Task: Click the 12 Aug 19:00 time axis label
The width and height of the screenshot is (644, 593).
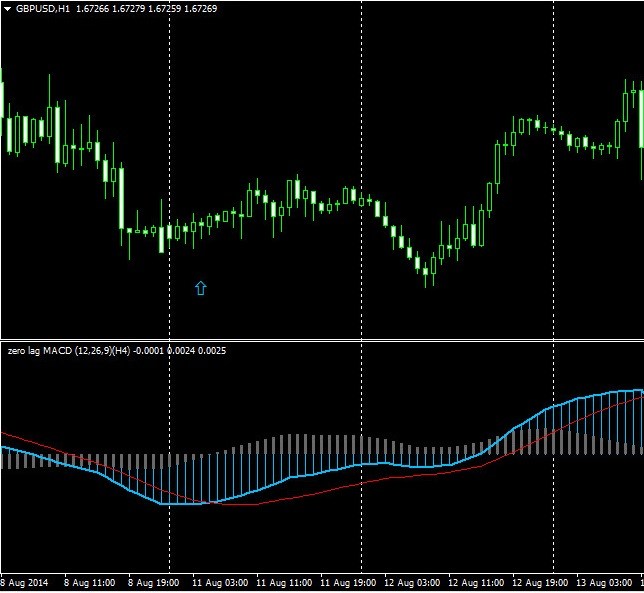Action: click(540, 583)
